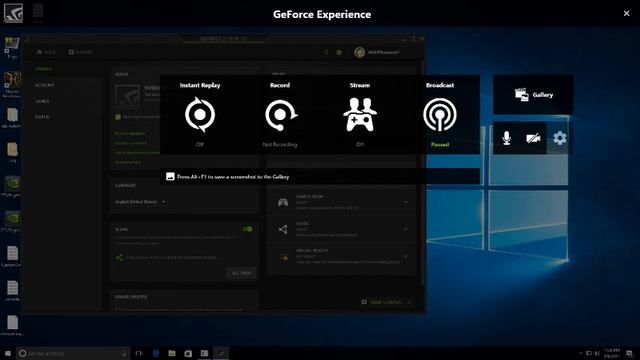
Task: Toggle the crossed-out camera icon
Action: point(533,138)
